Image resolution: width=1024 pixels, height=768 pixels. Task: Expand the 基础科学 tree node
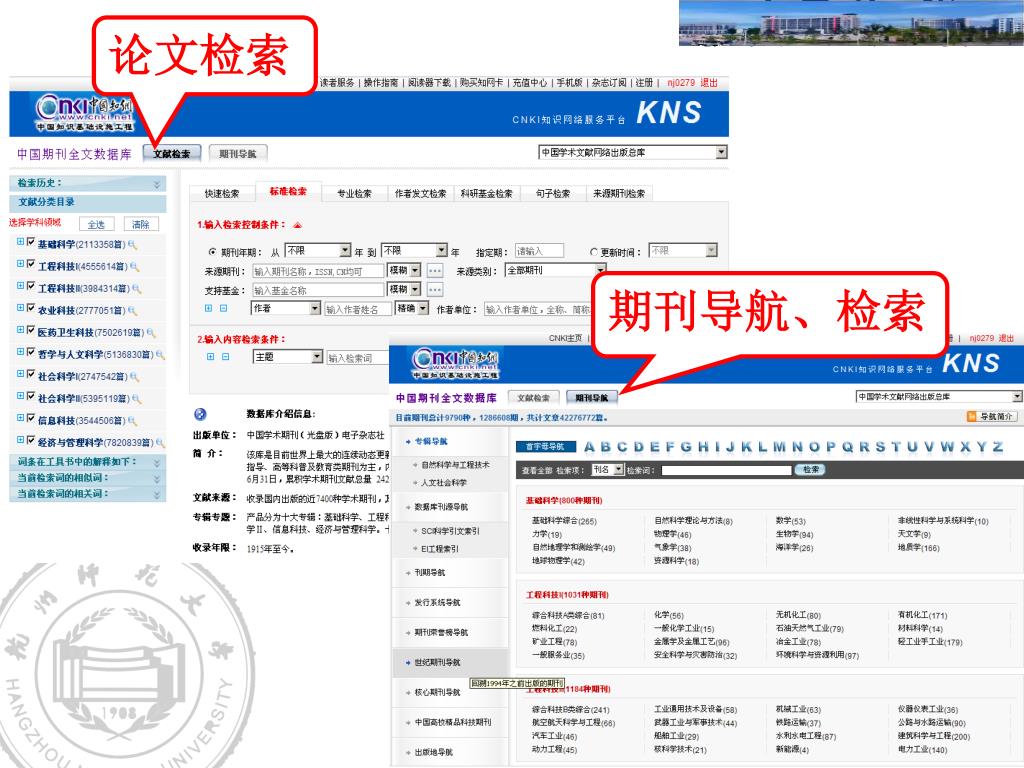pos(21,242)
